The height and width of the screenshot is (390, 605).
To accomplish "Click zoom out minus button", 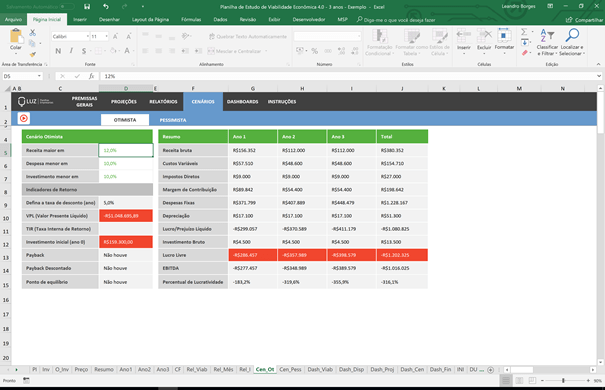I will click(x=542, y=381).
